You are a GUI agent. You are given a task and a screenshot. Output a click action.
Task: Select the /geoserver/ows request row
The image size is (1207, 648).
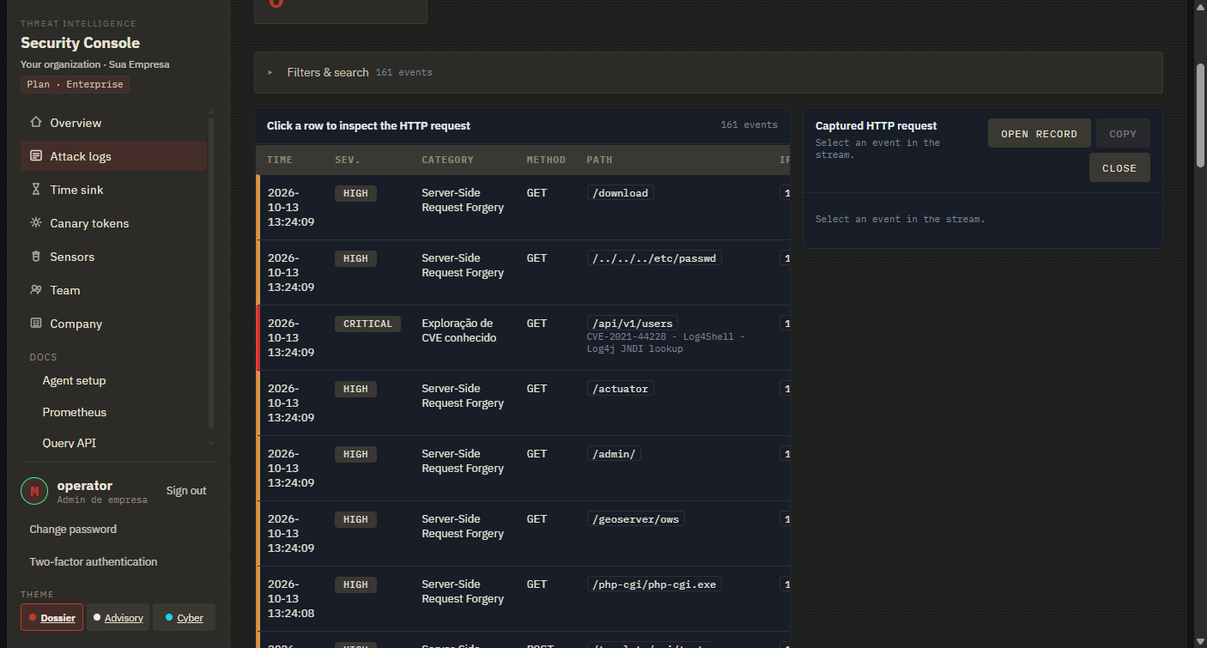[x=523, y=533]
